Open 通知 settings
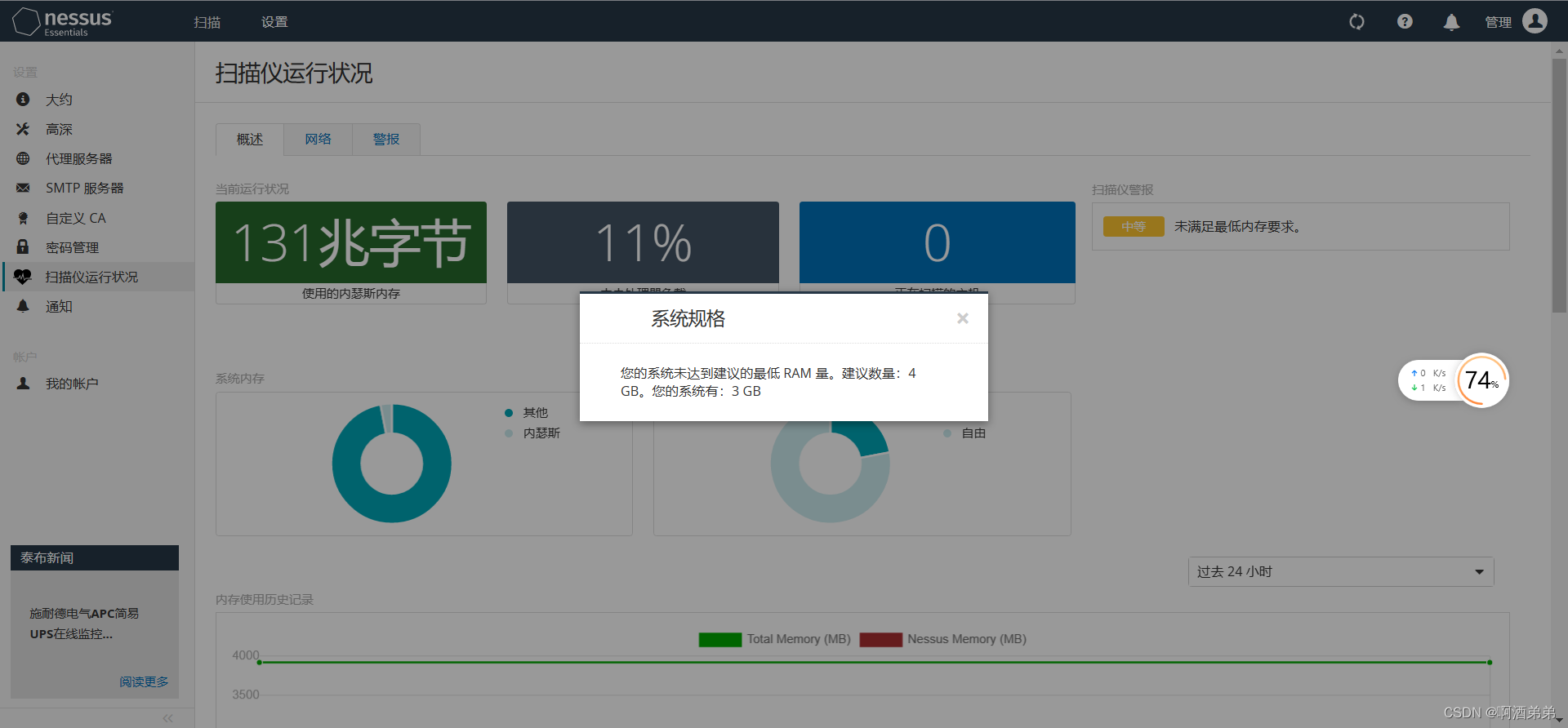This screenshot has height=728, width=1568. [59, 306]
